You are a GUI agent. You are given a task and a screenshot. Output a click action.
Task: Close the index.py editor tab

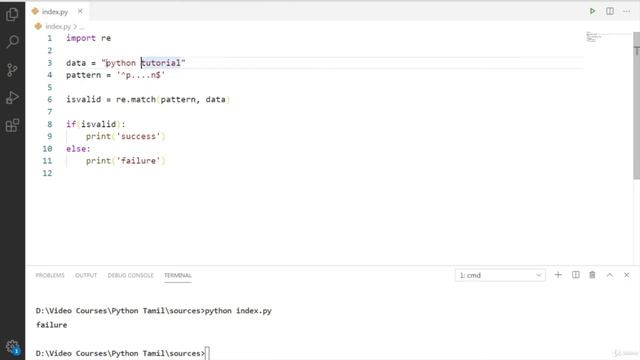coord(80,11)
